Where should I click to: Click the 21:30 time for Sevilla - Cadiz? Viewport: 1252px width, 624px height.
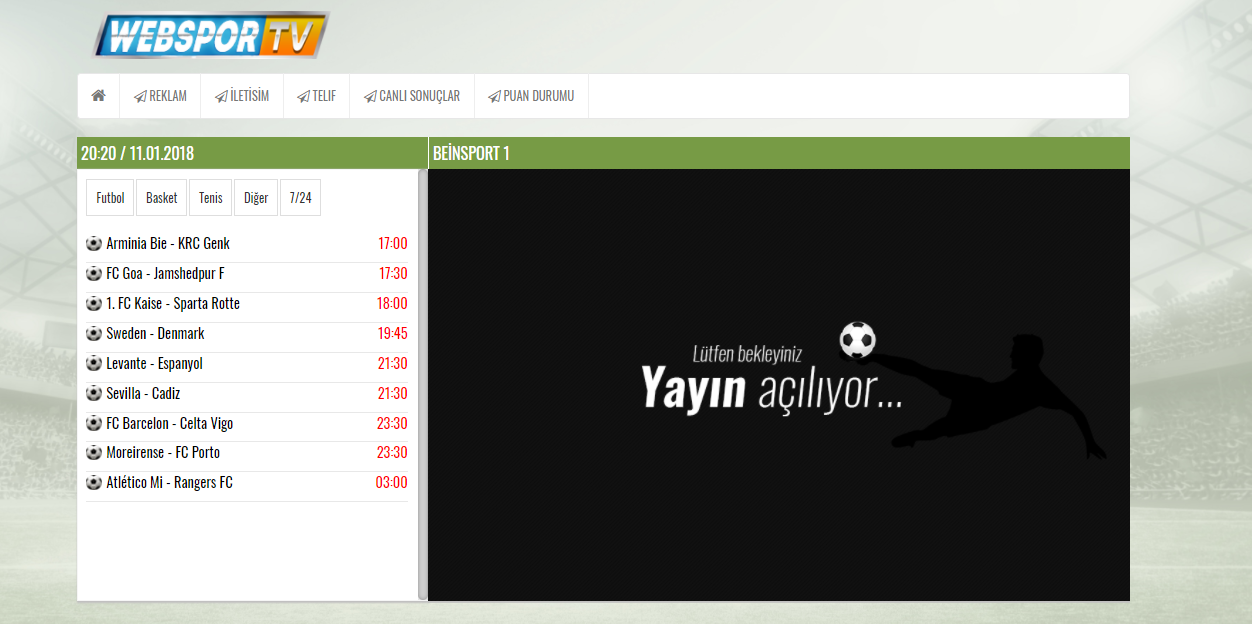[x=392, y=393]
